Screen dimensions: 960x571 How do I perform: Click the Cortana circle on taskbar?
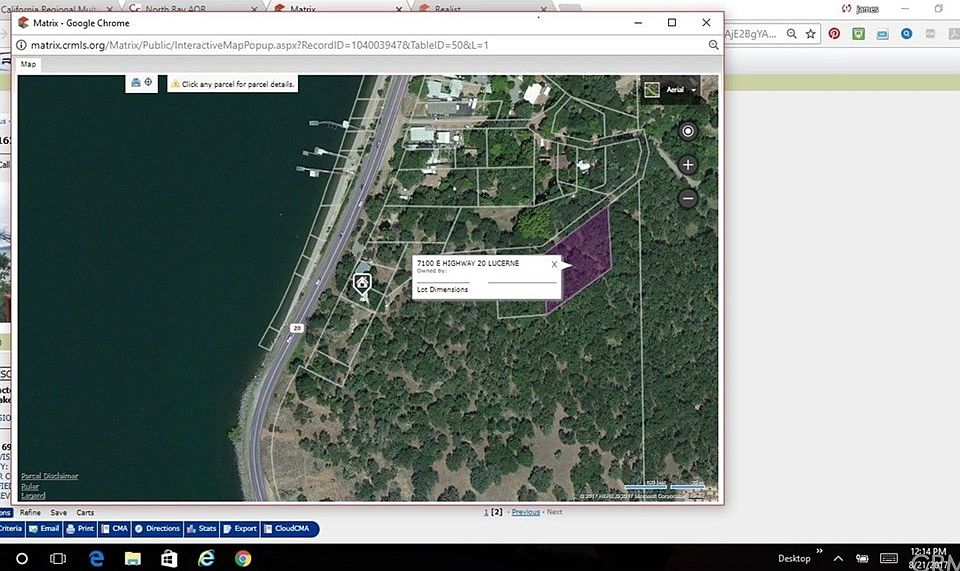pos(21,558)
